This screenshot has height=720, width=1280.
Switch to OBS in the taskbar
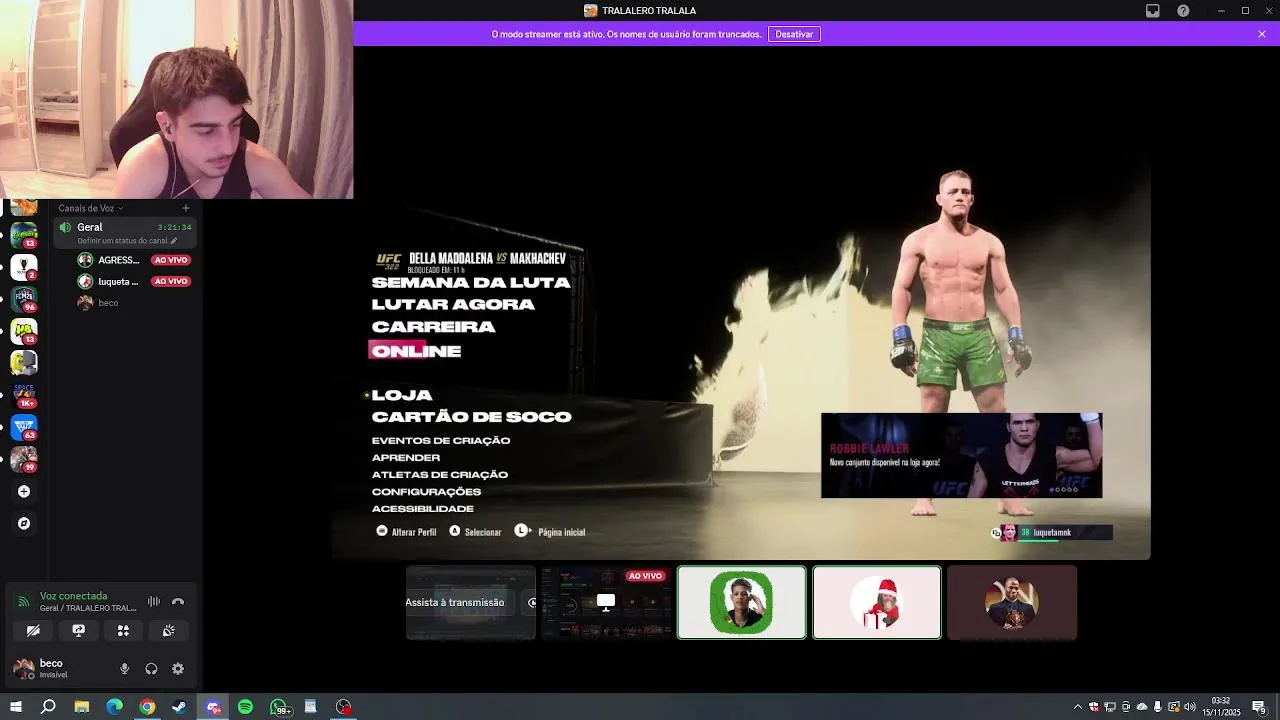(344, 707)
